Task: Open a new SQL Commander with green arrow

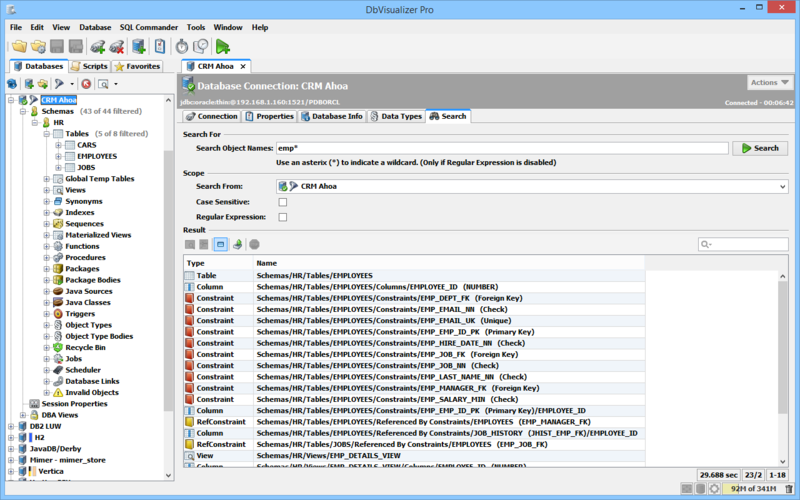Action: [222, 47]
